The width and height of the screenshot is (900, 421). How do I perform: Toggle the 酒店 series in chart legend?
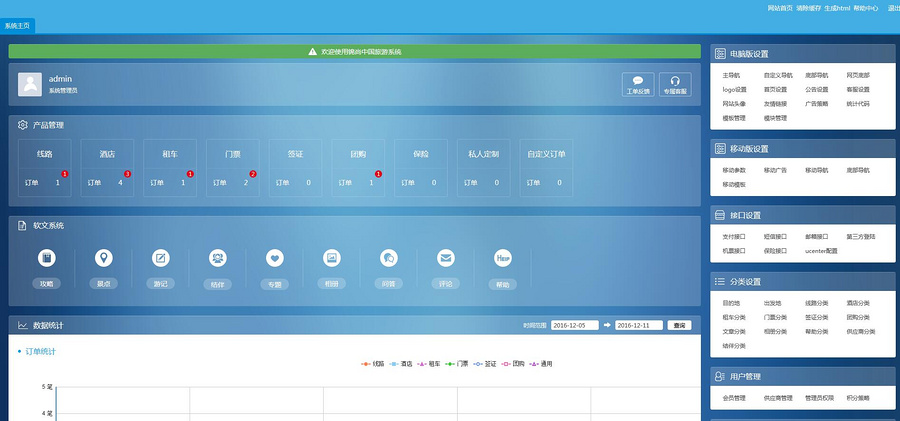[x=401, y=364]
